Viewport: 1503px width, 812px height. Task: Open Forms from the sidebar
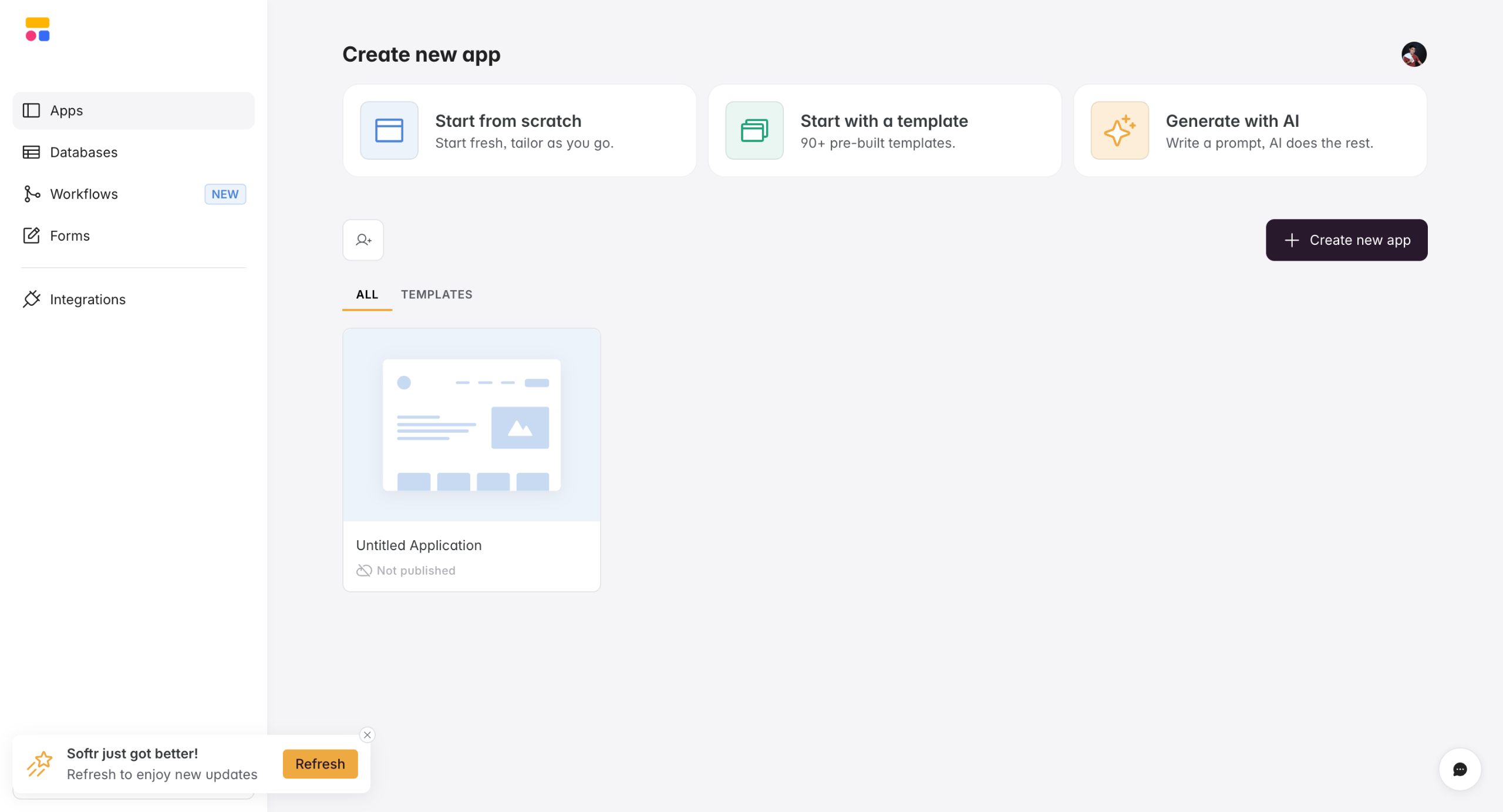69,235
